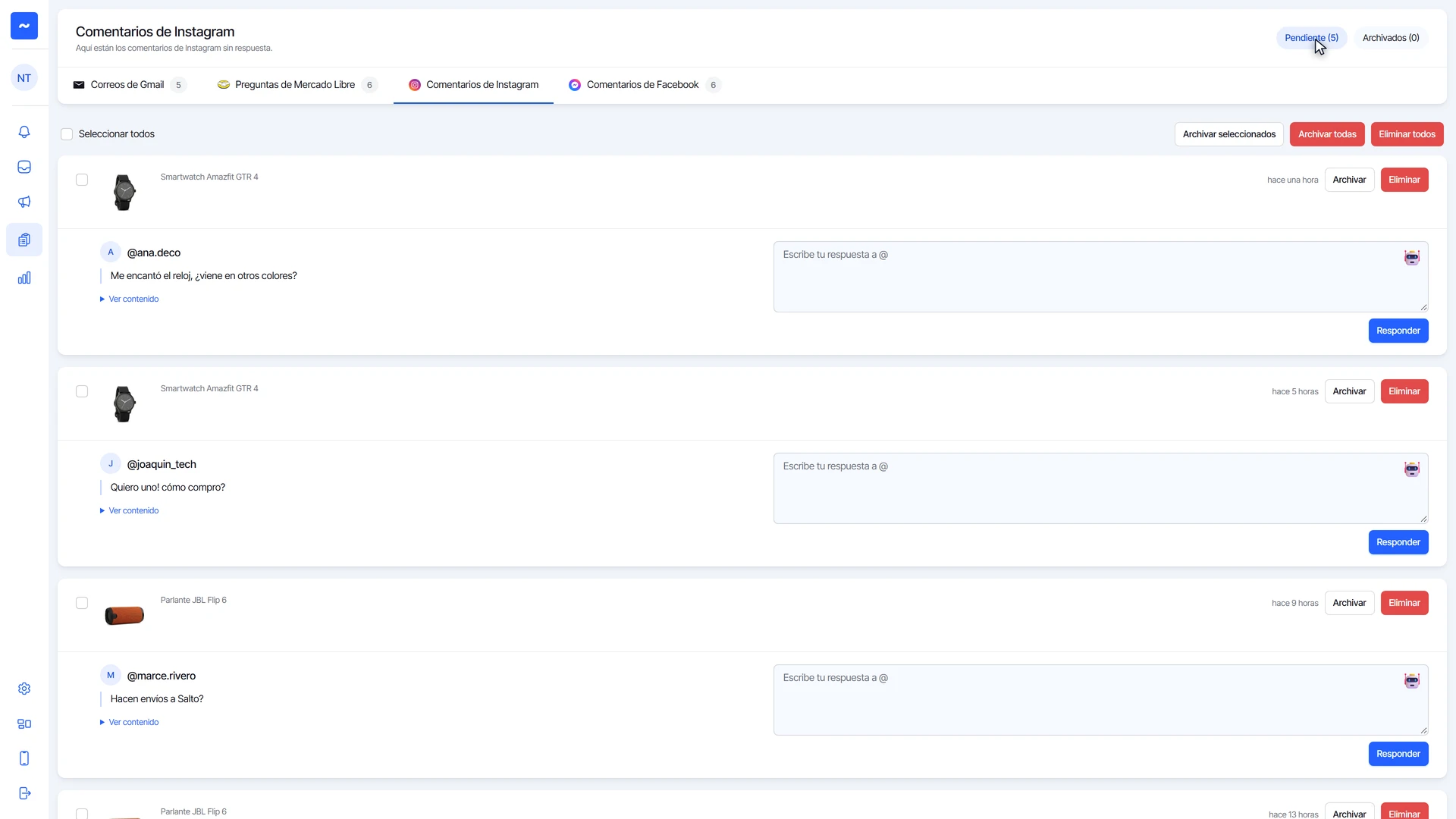Screen dimensions: 1456x819
Task: Open notifications bell in sidebar
Action: click(x=24, y=132)
